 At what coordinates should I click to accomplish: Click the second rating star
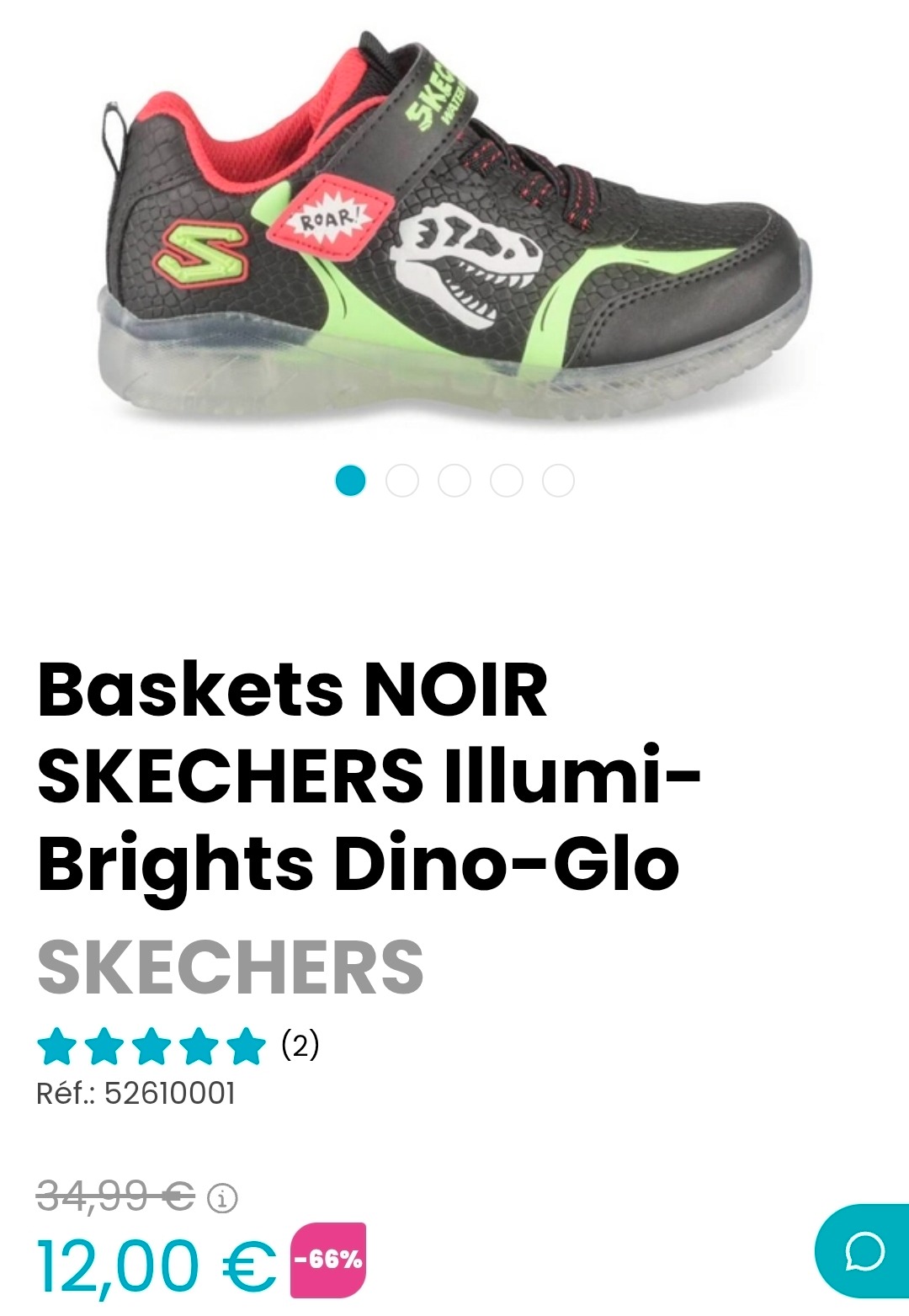point(105,1047)
